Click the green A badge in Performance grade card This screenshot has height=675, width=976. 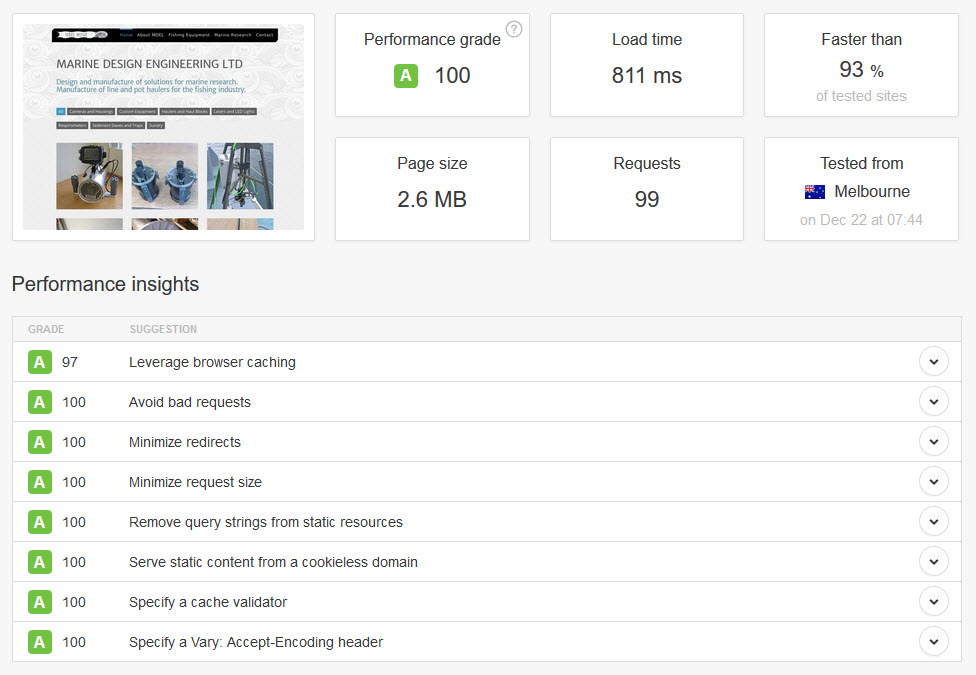tap(406, 76)
